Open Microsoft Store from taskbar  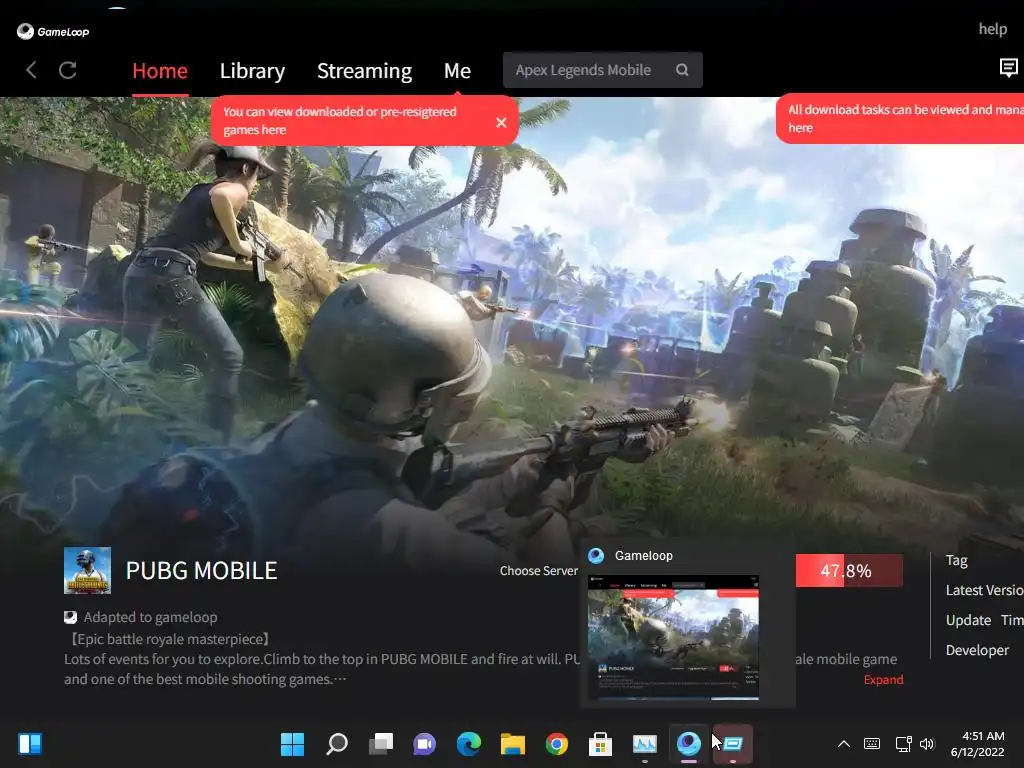coord(600,744)
